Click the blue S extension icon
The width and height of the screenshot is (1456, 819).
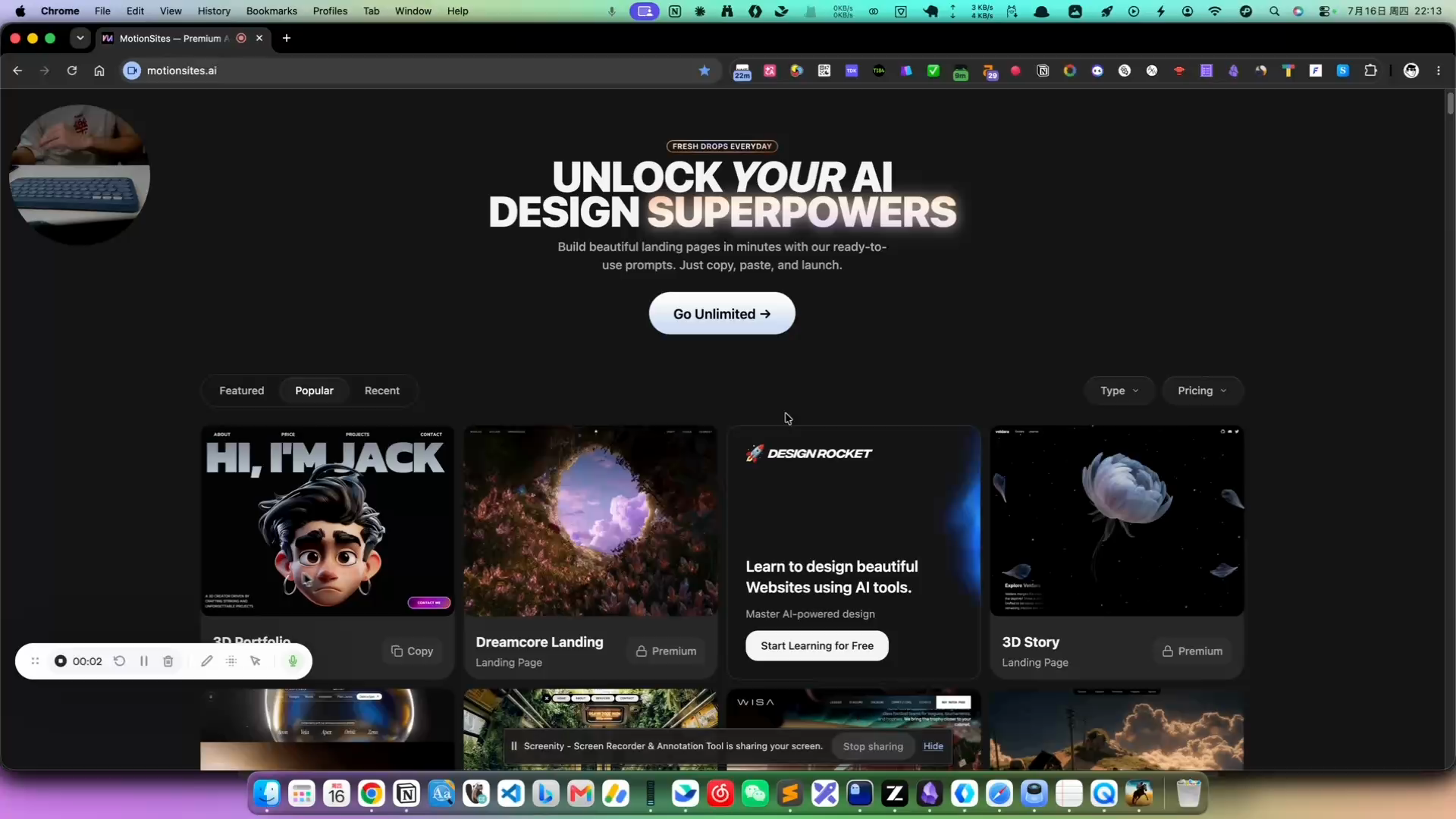[1343, 71]
